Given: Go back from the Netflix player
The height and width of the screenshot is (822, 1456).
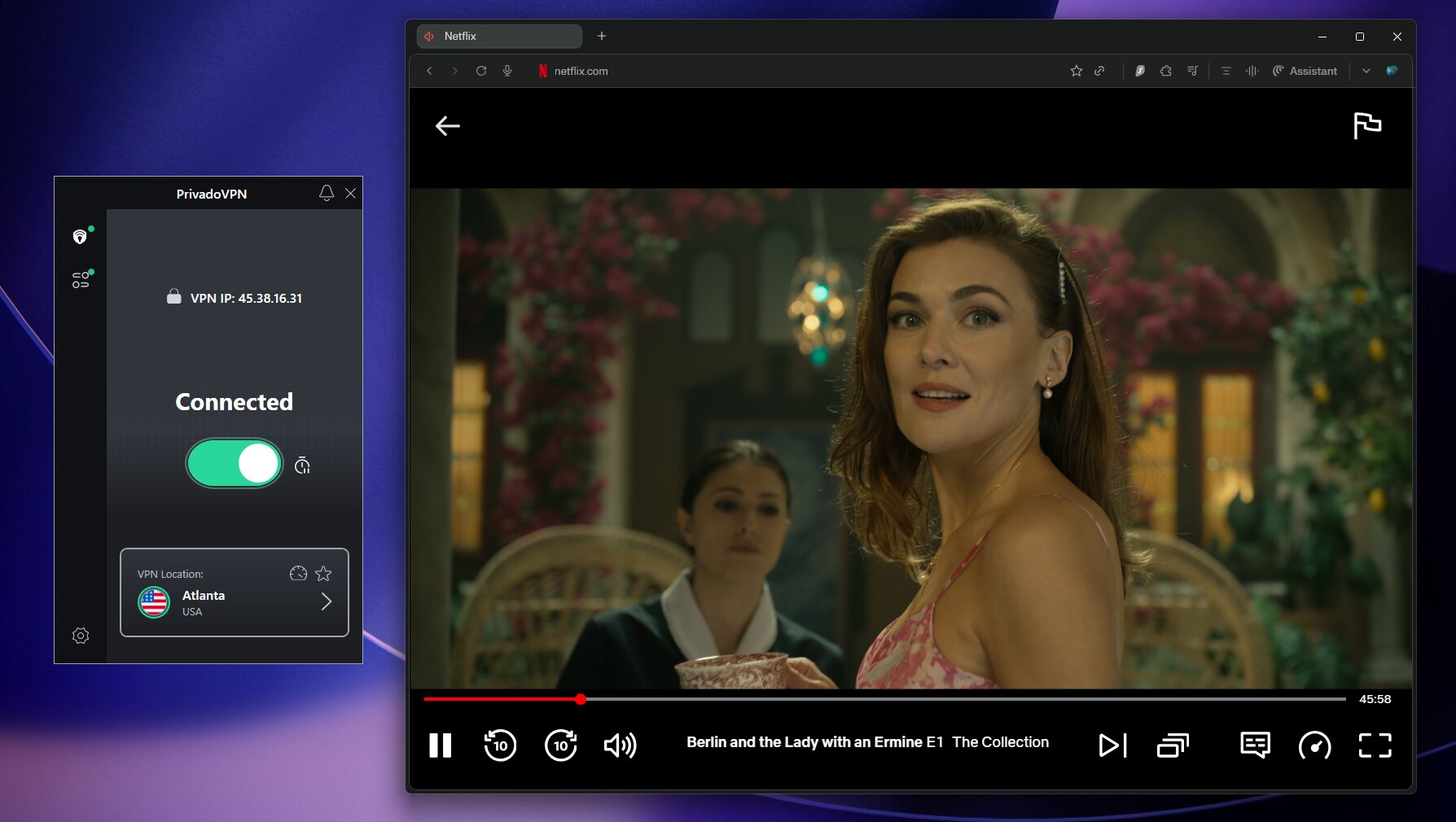Looking at the screenshot, I should click(448, 126).
